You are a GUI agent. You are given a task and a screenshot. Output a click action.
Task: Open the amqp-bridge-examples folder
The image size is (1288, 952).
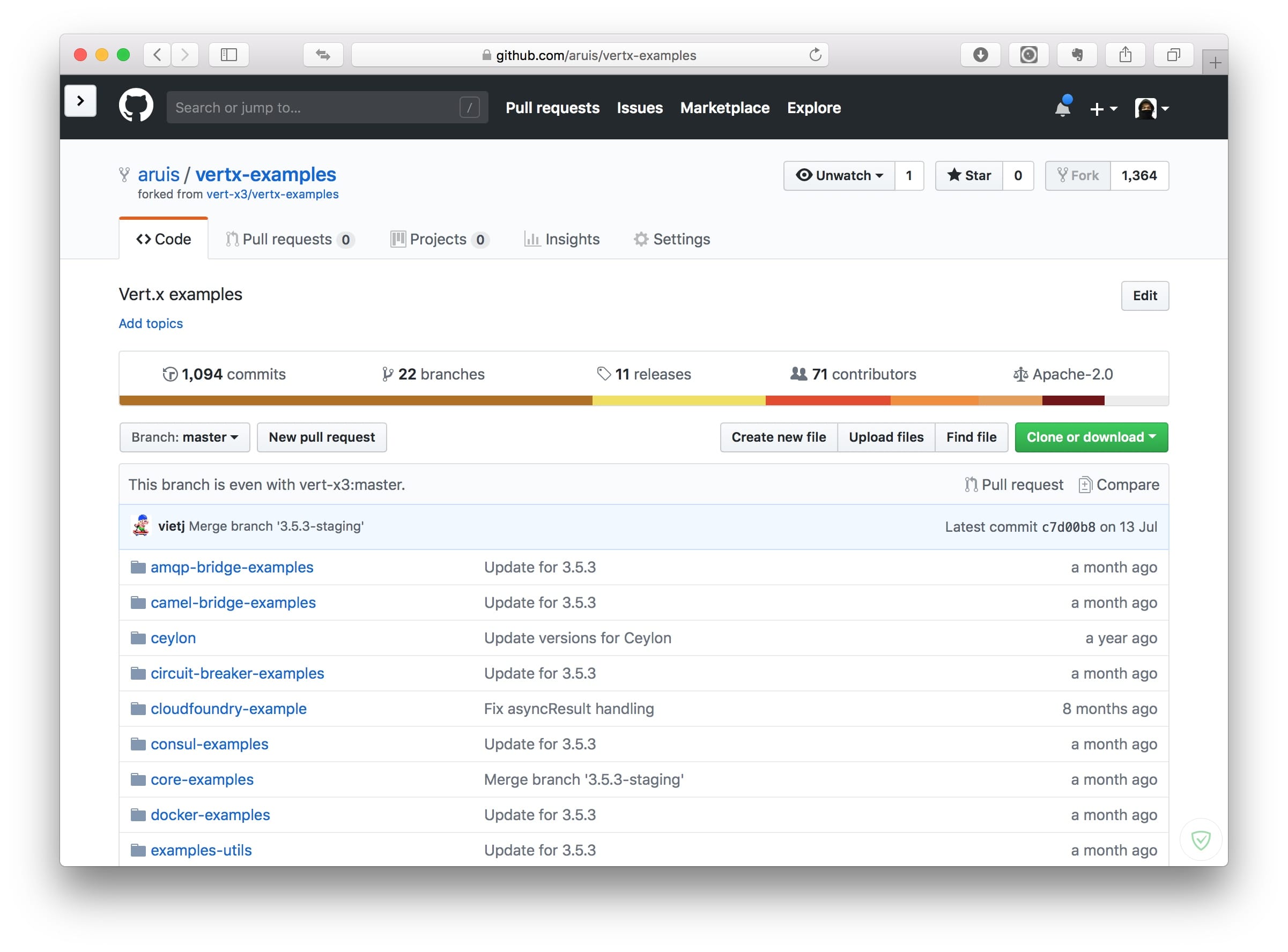(231, 567)
